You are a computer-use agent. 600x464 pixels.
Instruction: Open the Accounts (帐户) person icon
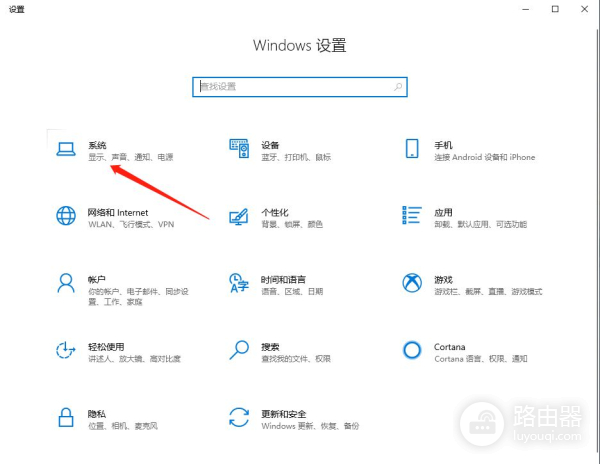click(66, 283)
